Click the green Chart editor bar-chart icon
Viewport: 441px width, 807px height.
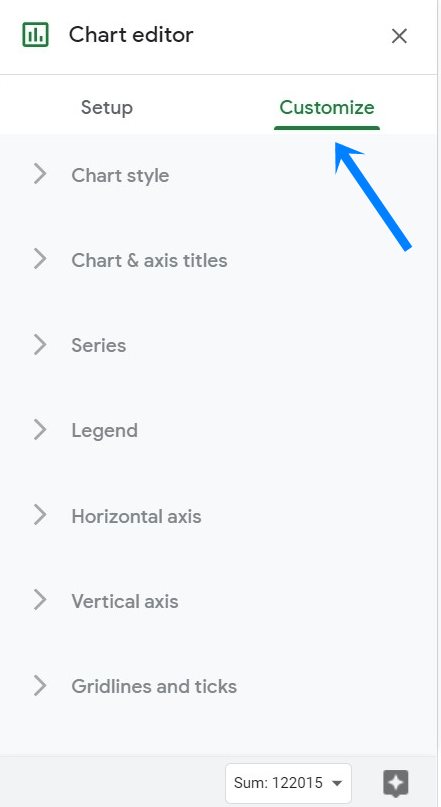point(36,35)
